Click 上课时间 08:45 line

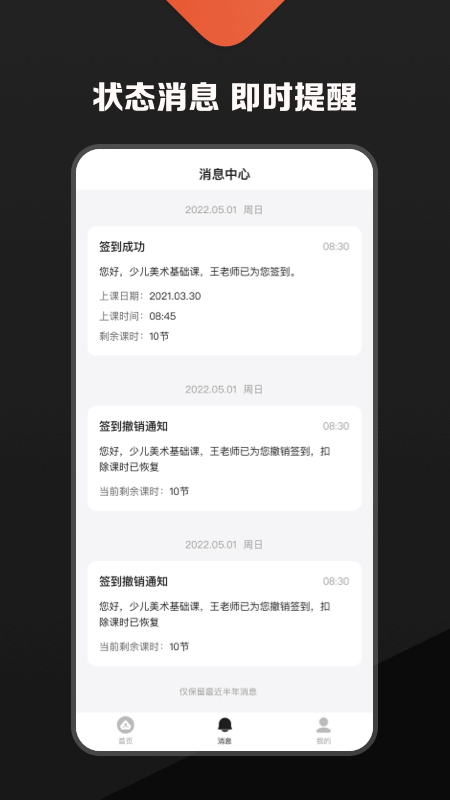138,316
